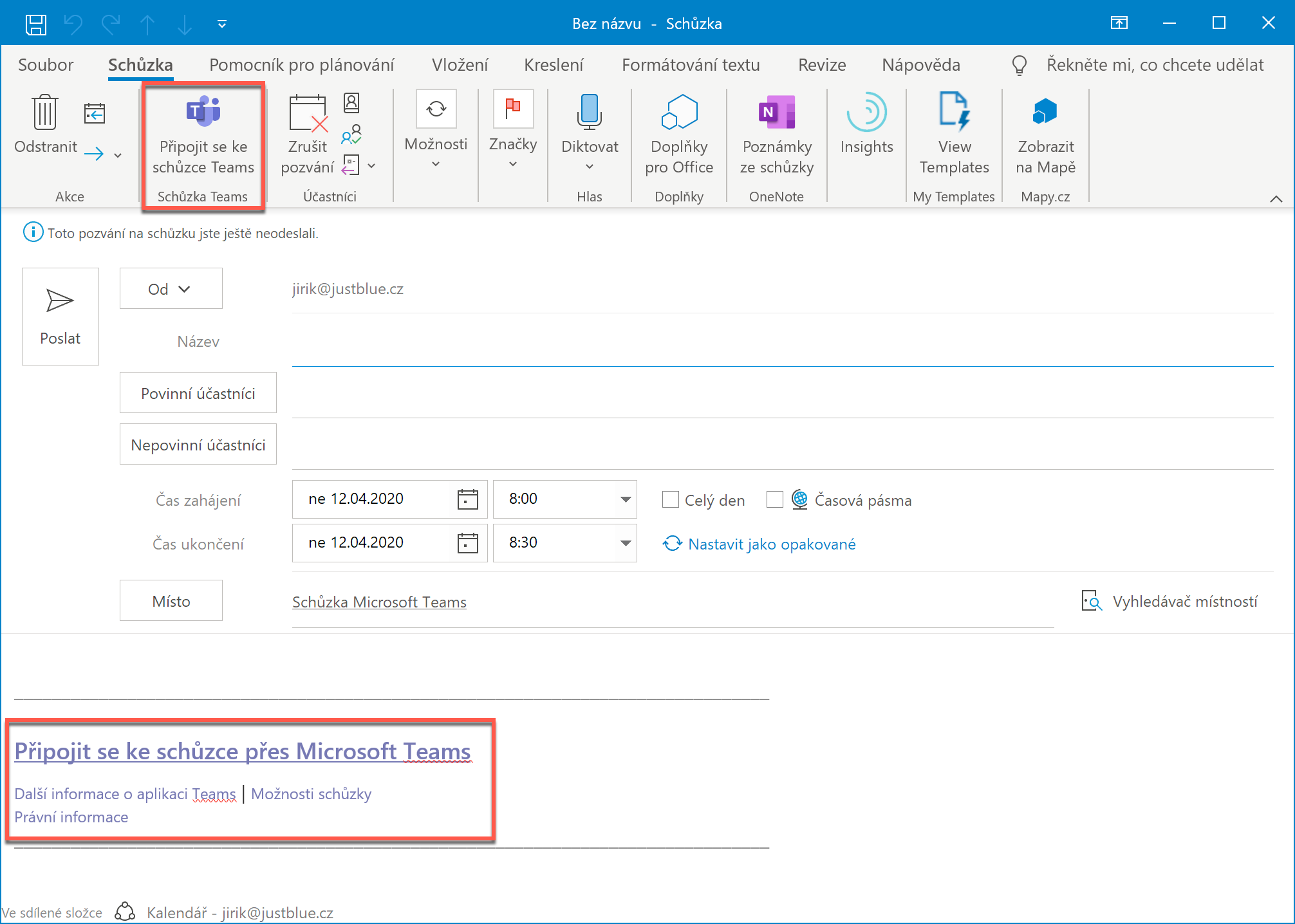This screenshot has width=1295, height=924.
Task: Collapse the ribbon with chevron arrow
Action: tap(1276, 199)
